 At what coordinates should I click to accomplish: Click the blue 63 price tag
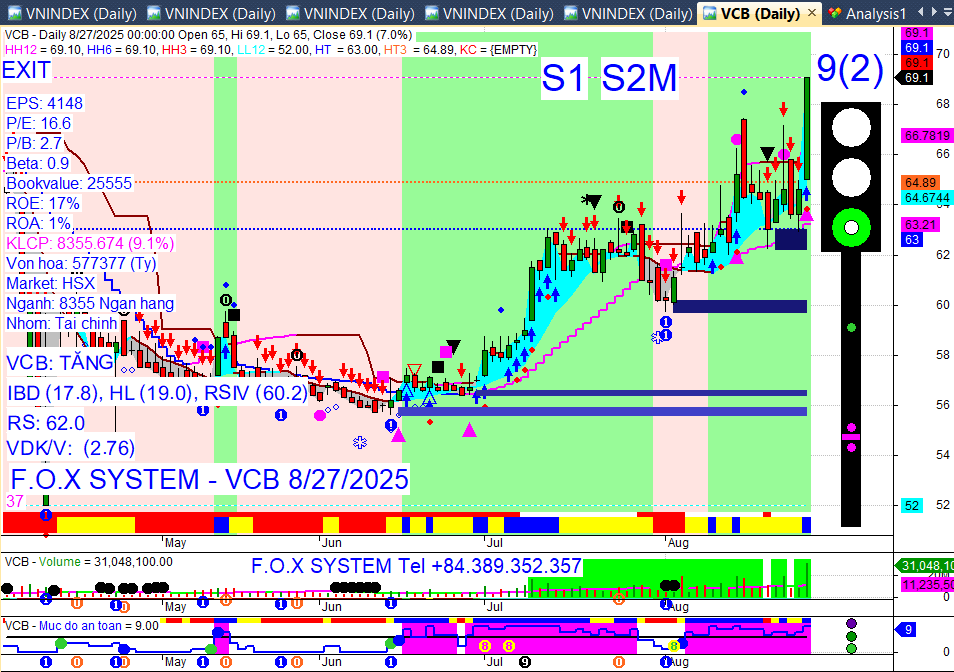(x=912, y=240)
